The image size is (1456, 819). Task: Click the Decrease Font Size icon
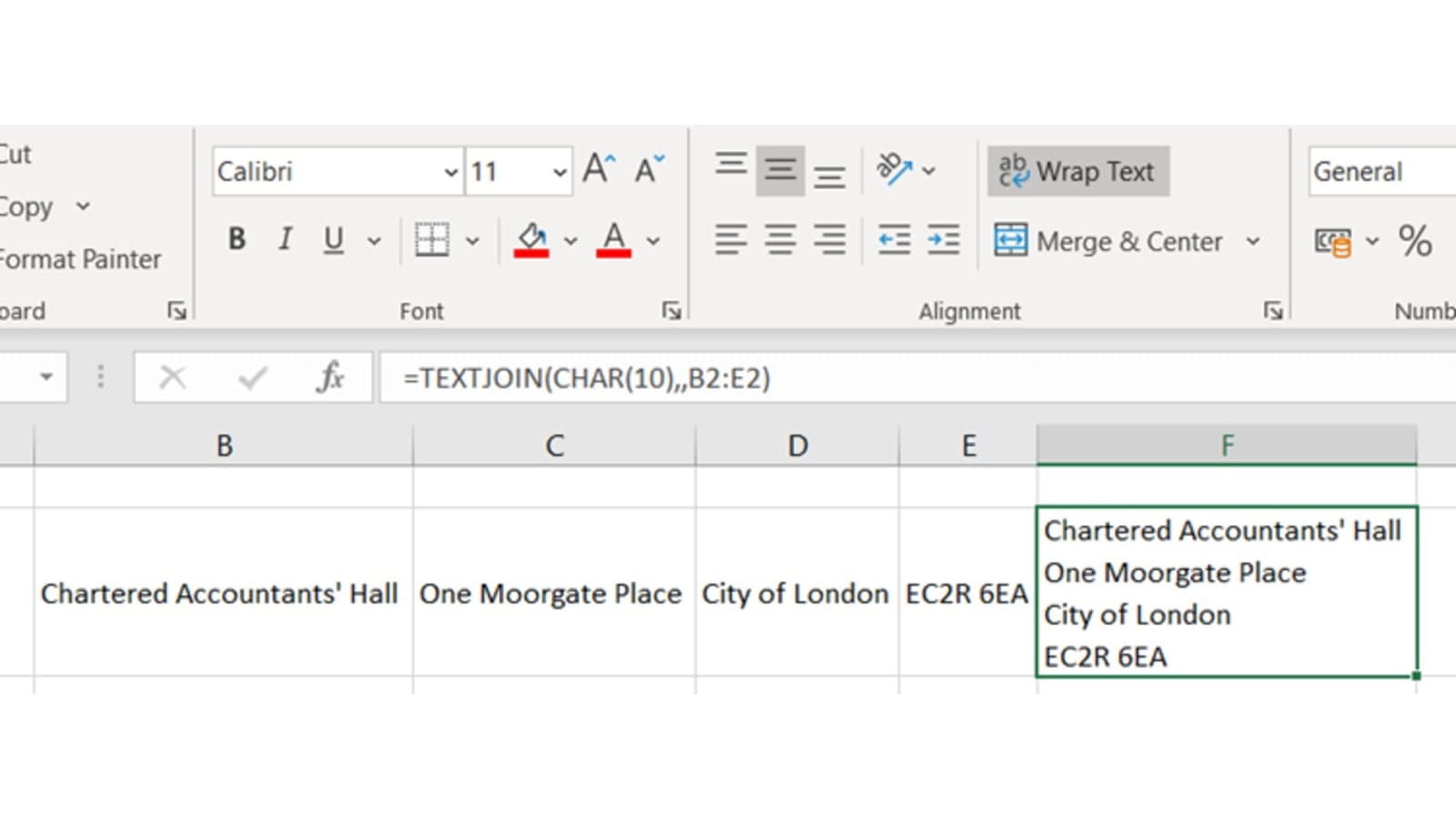click(x=649, y=170)
